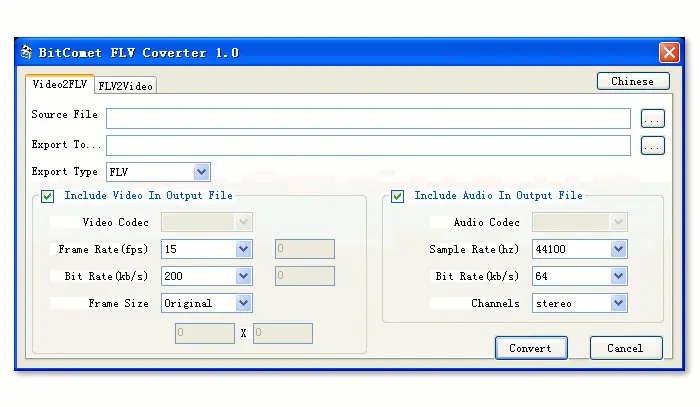Click the Include Audio In Output File label
This screenshot has width=700, height=407.
(499, 195)
